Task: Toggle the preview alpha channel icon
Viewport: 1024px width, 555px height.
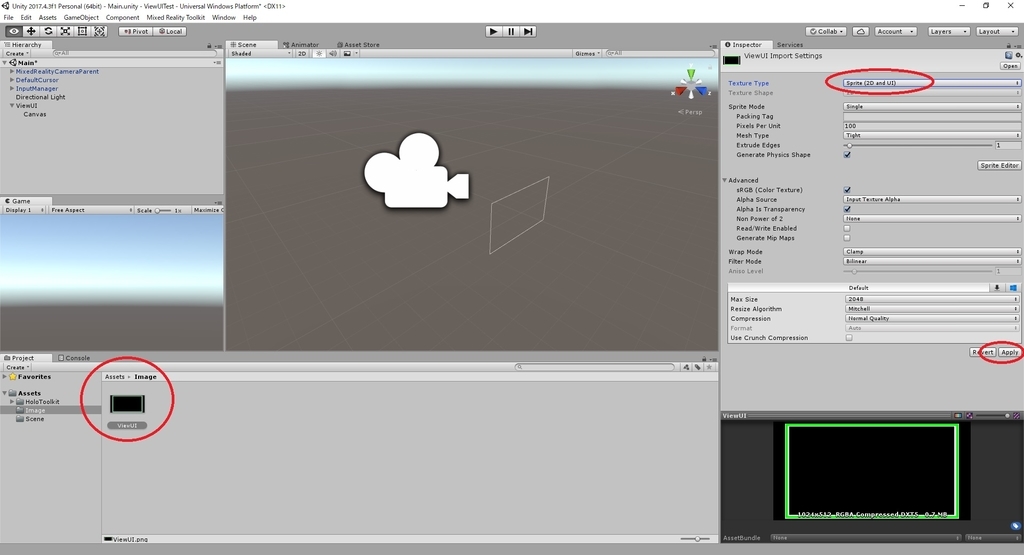Action: click(x=969, y=415)
